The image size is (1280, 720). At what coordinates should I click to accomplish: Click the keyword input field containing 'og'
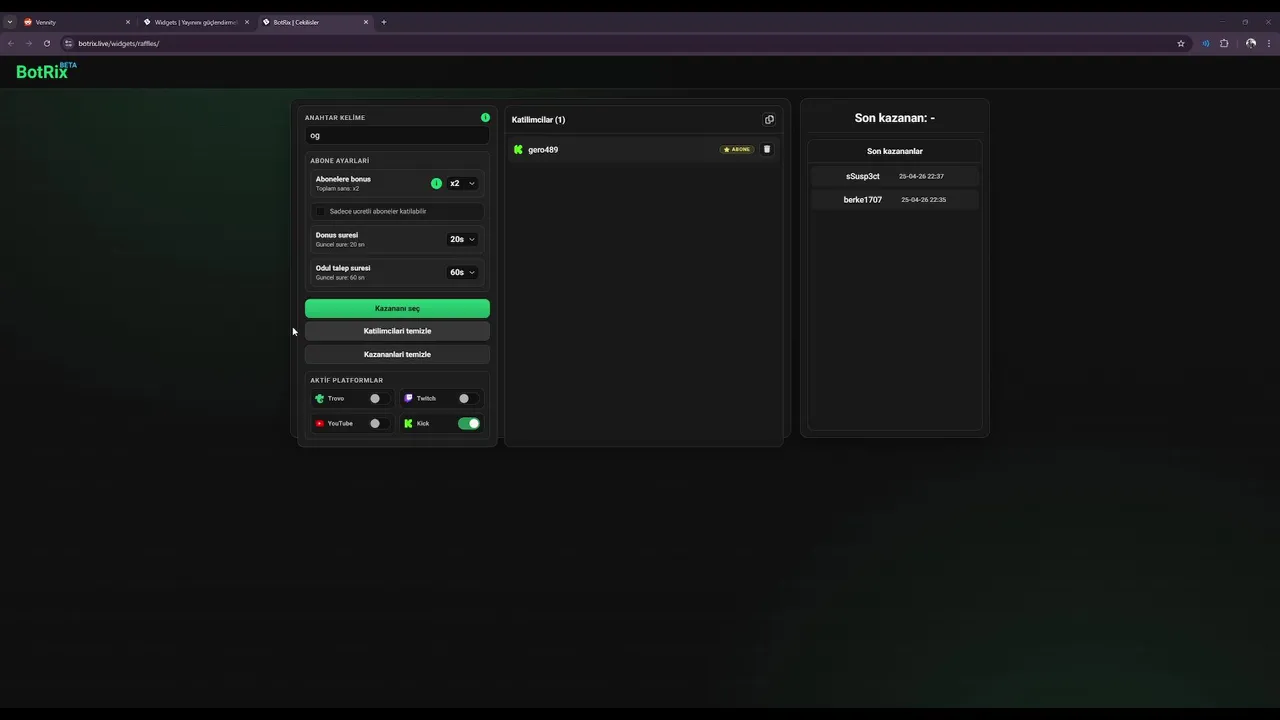coord(397,136)
